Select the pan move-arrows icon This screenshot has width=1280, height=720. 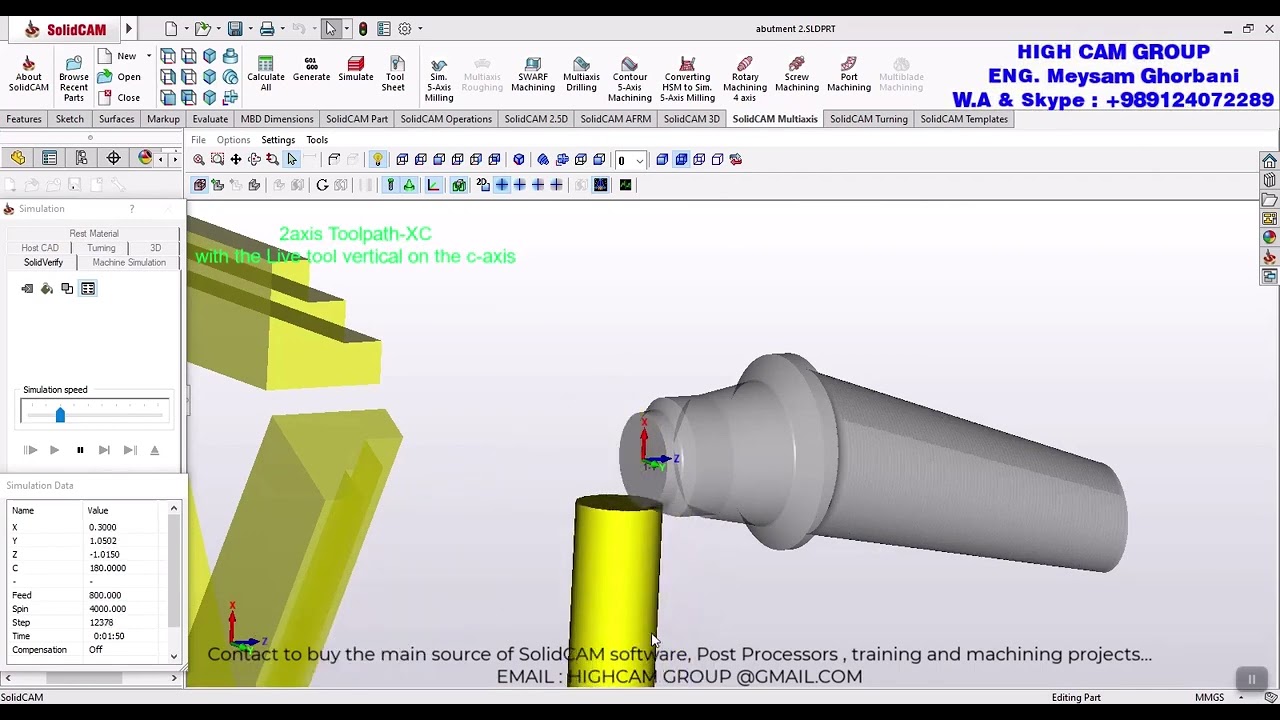coord(236,159)
